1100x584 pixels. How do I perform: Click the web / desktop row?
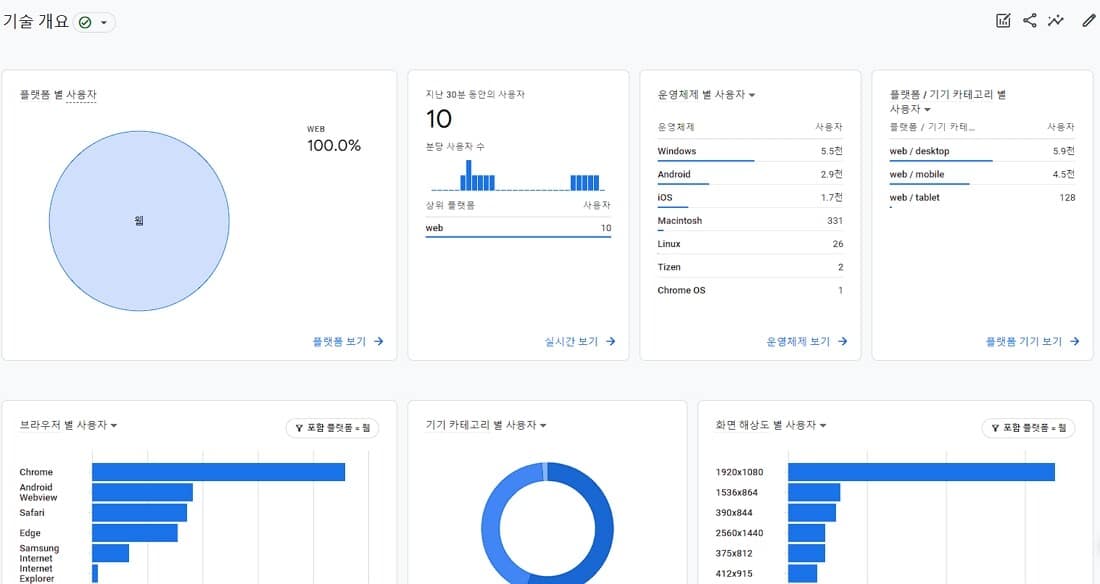click(x=982, y=151)
